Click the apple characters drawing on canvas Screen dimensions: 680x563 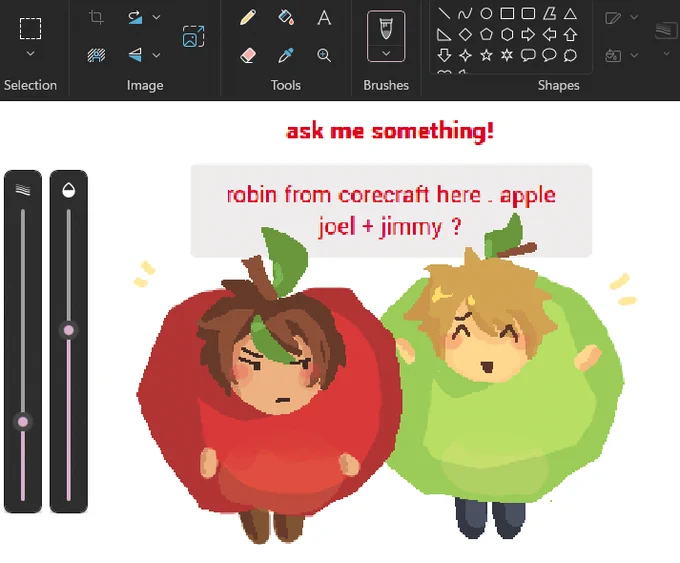tap(381, 377)
